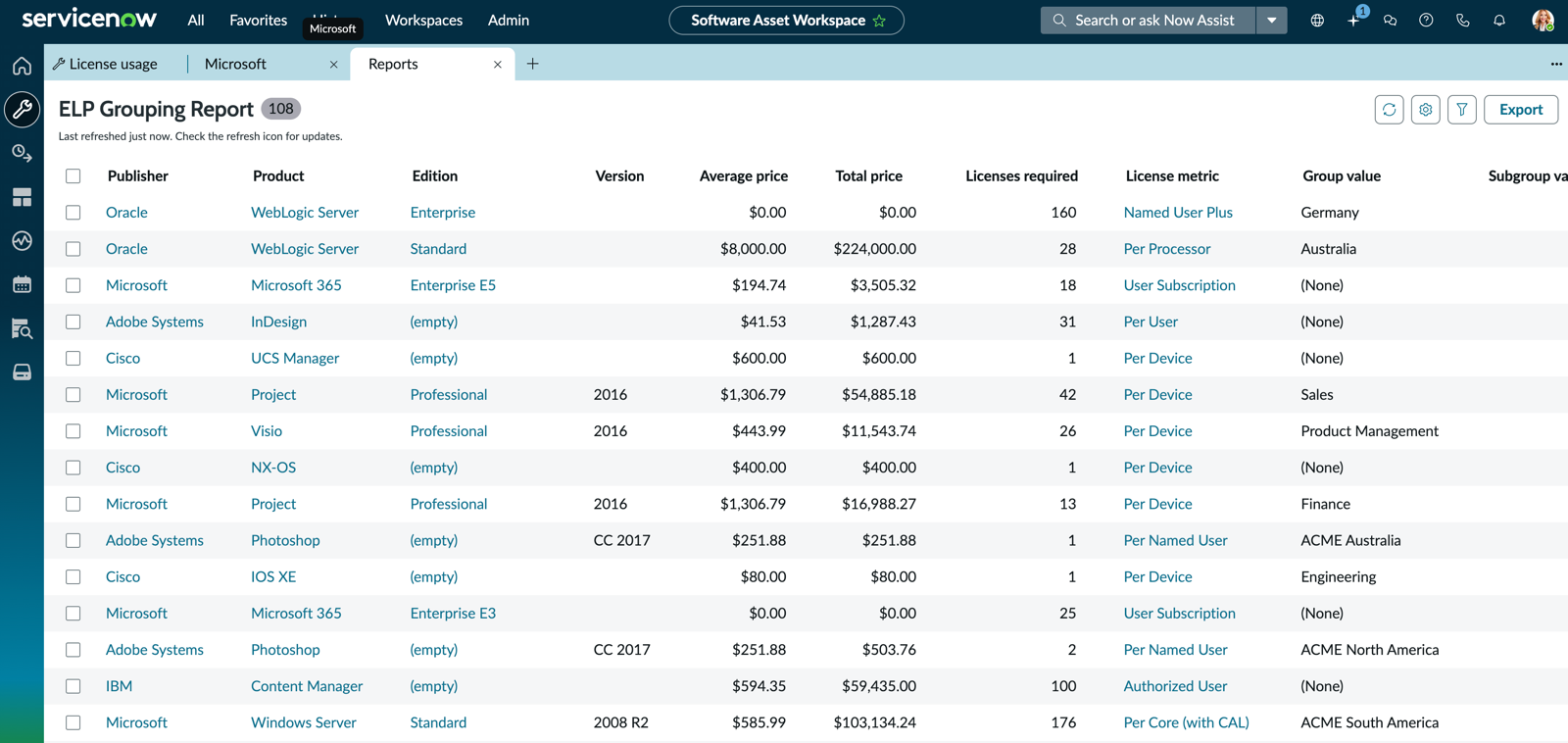Viewport: 1568px width, 743px height.
Task: Select the Microsoft Visio row checkbox
Action: 73,431
